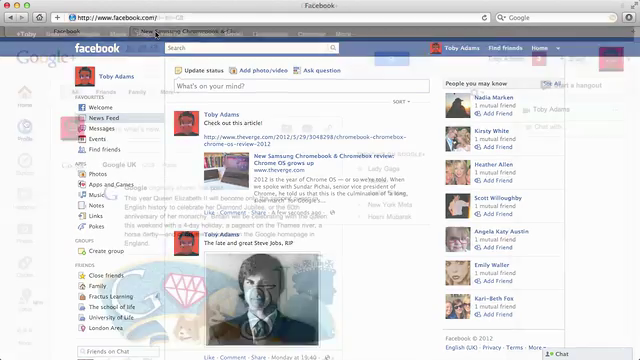Screen dimensions: 640x360
Task: Click the Pokes icon in sidebar
Action: 82,227
